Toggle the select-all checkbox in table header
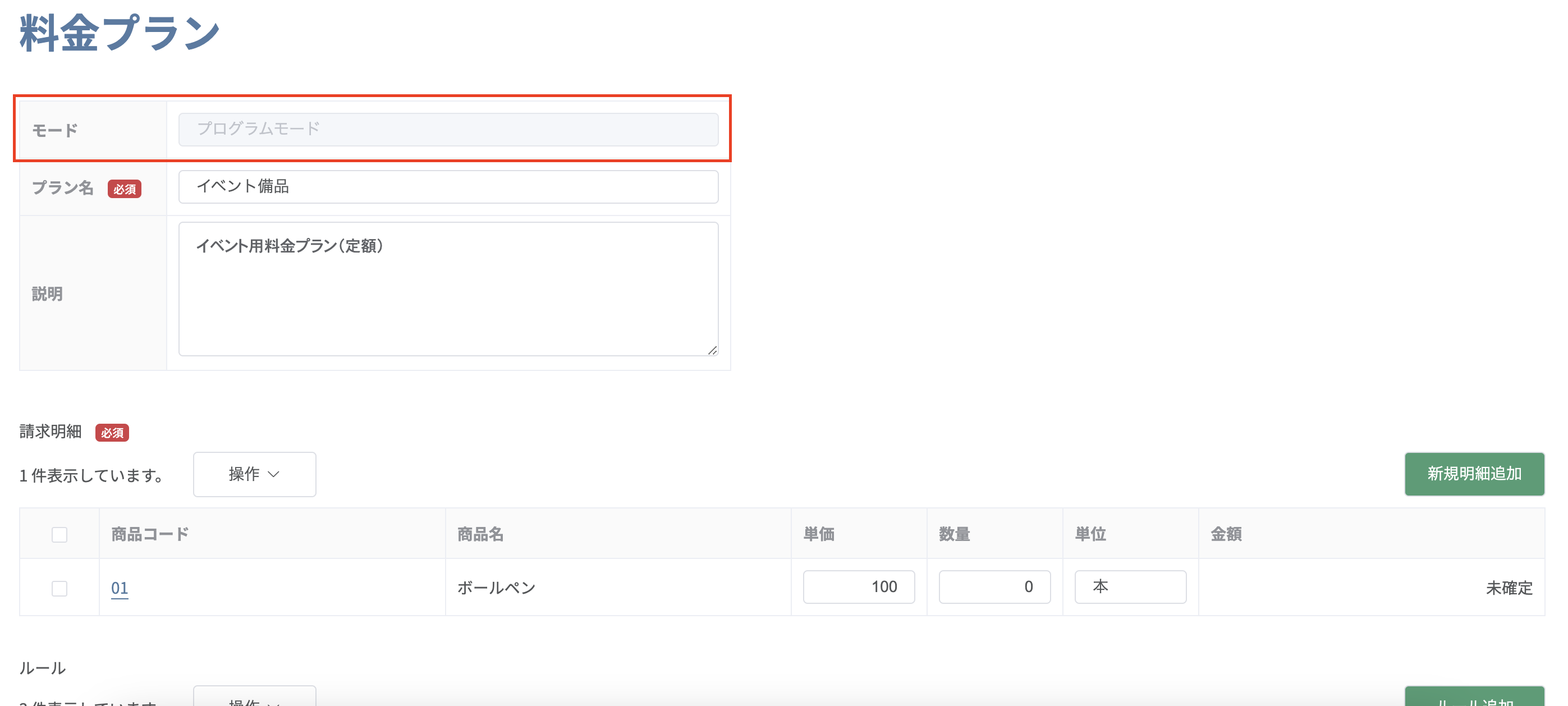The image size is (1568, 706). pos(59,534)
